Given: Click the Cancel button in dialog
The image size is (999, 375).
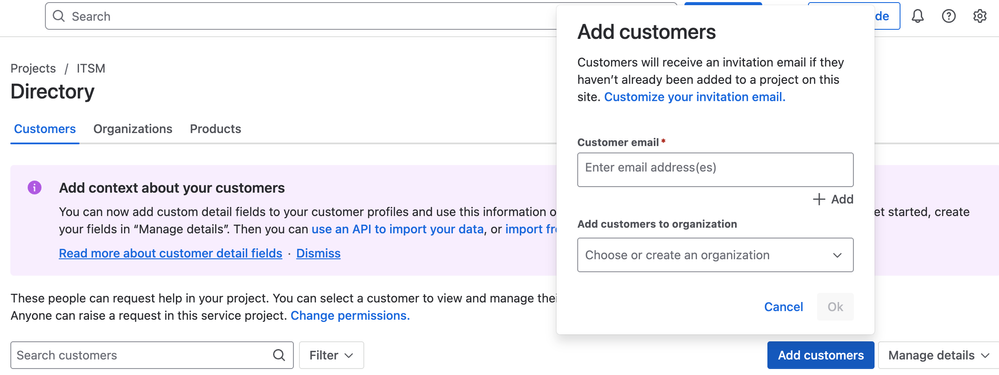Looking at the screenshot, I should click(784, 307).
